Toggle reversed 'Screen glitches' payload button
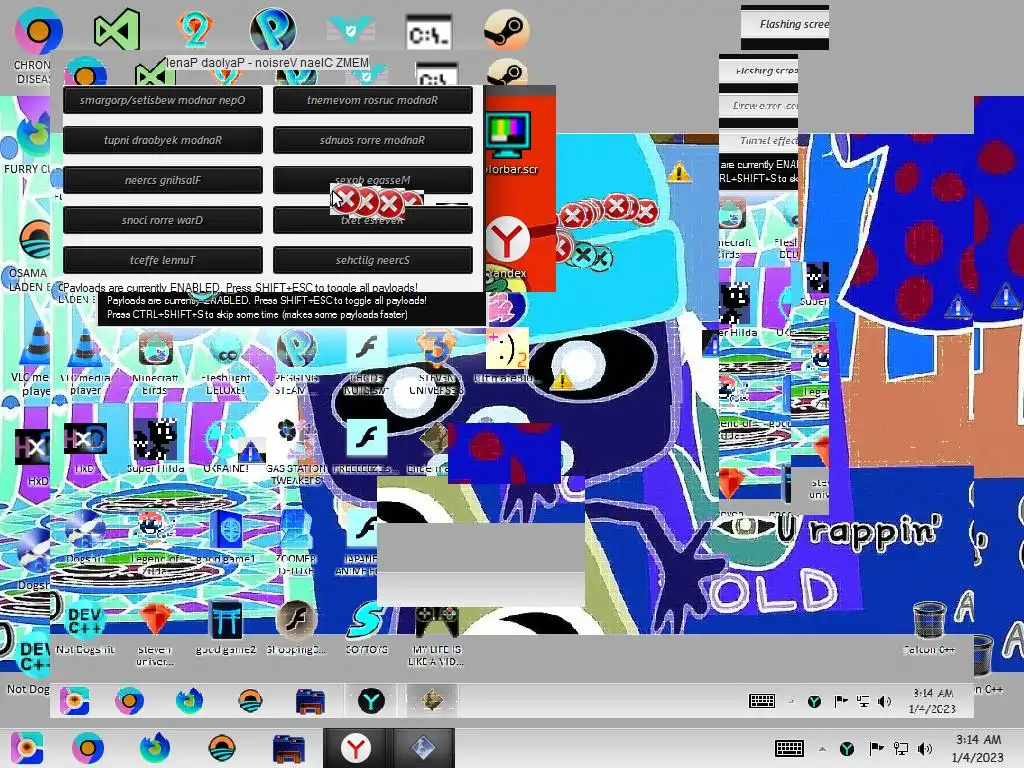 point(372,260)
